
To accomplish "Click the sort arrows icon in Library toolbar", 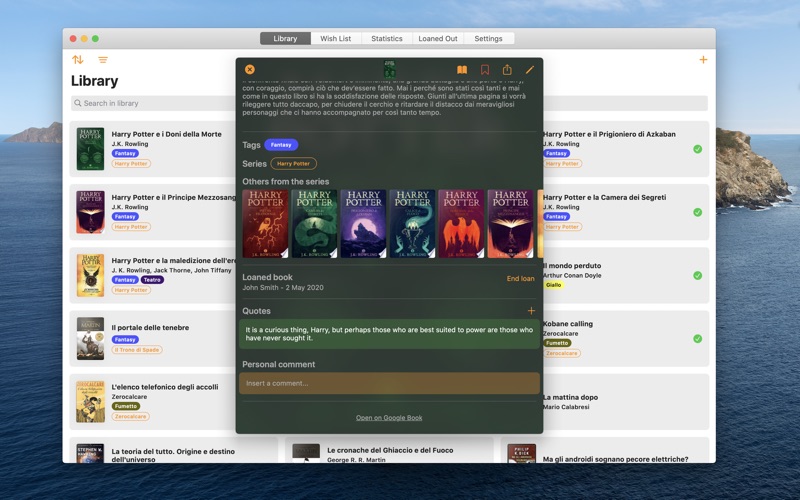I will point(78,60).
